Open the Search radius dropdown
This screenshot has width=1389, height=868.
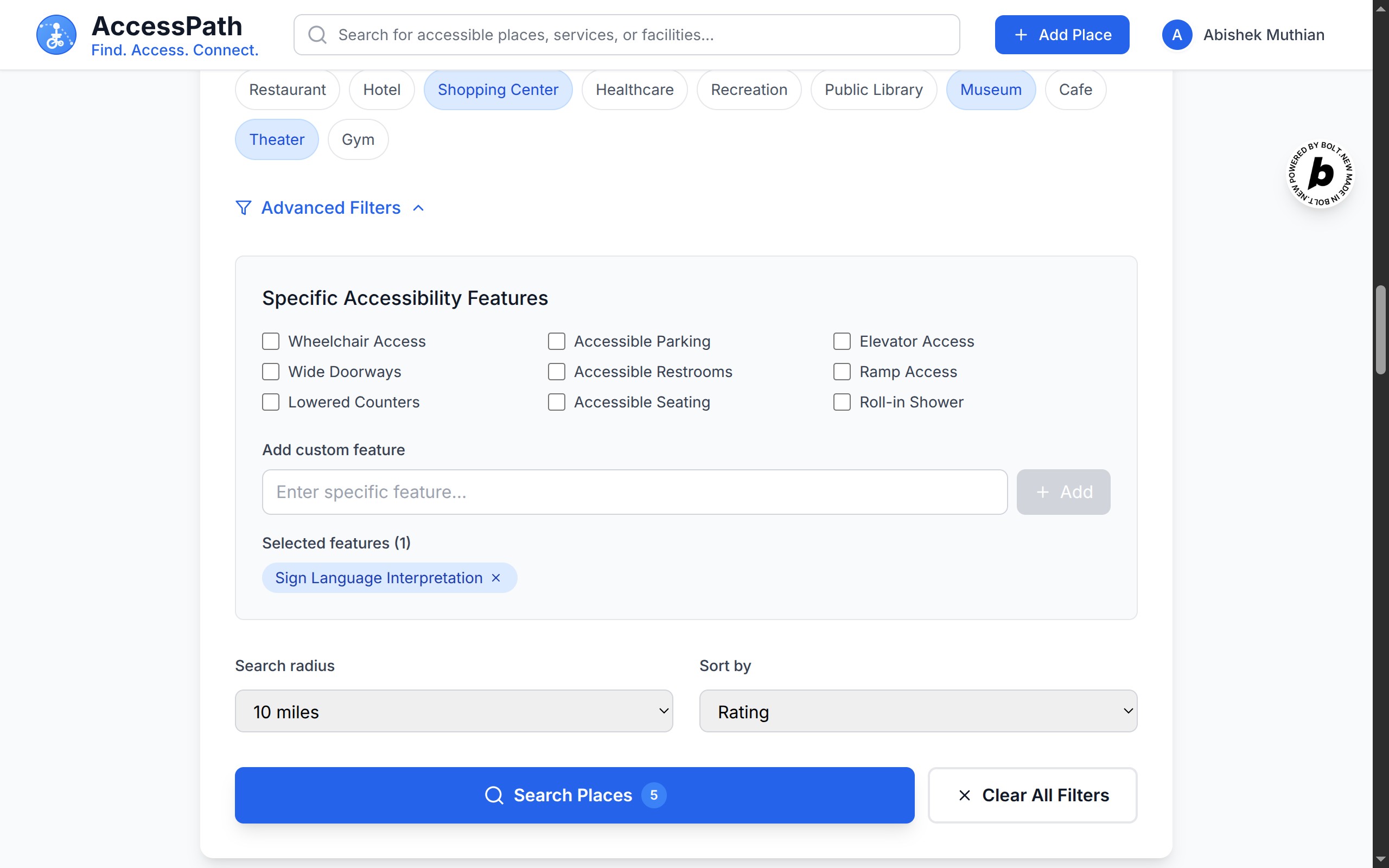point(454,711)
